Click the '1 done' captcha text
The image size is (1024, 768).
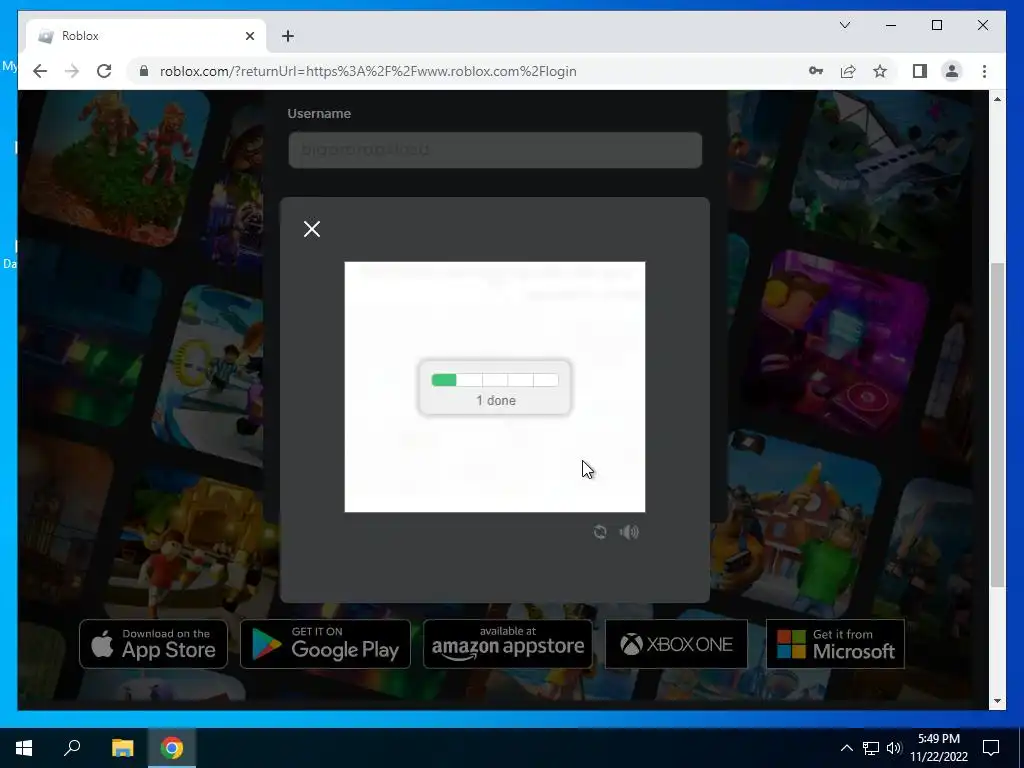tap(496, 400)
